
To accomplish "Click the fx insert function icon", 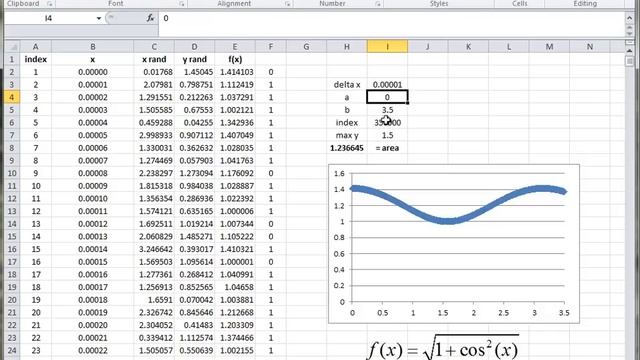I will 150,18.
